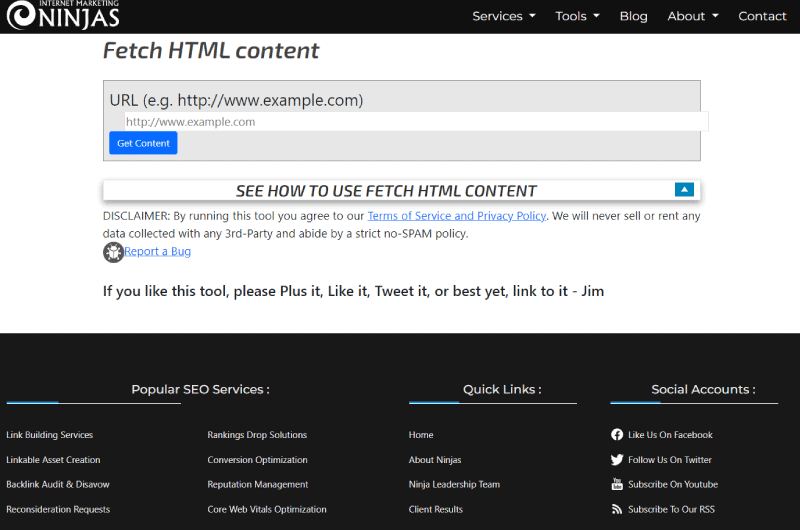Click the YouTube icon in footer
This screenshot has height=530, width=800.
pyautogui.click(x=617, y=484)
